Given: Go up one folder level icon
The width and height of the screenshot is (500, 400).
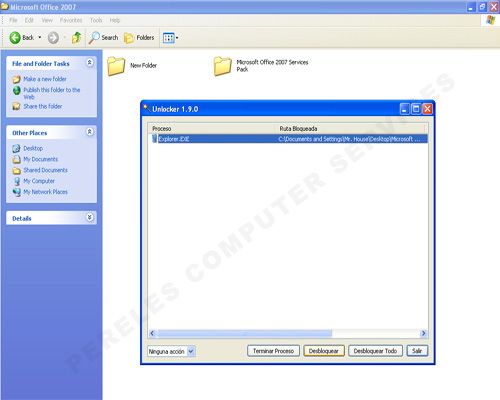Looking at the screenshot, I should 77,38.
